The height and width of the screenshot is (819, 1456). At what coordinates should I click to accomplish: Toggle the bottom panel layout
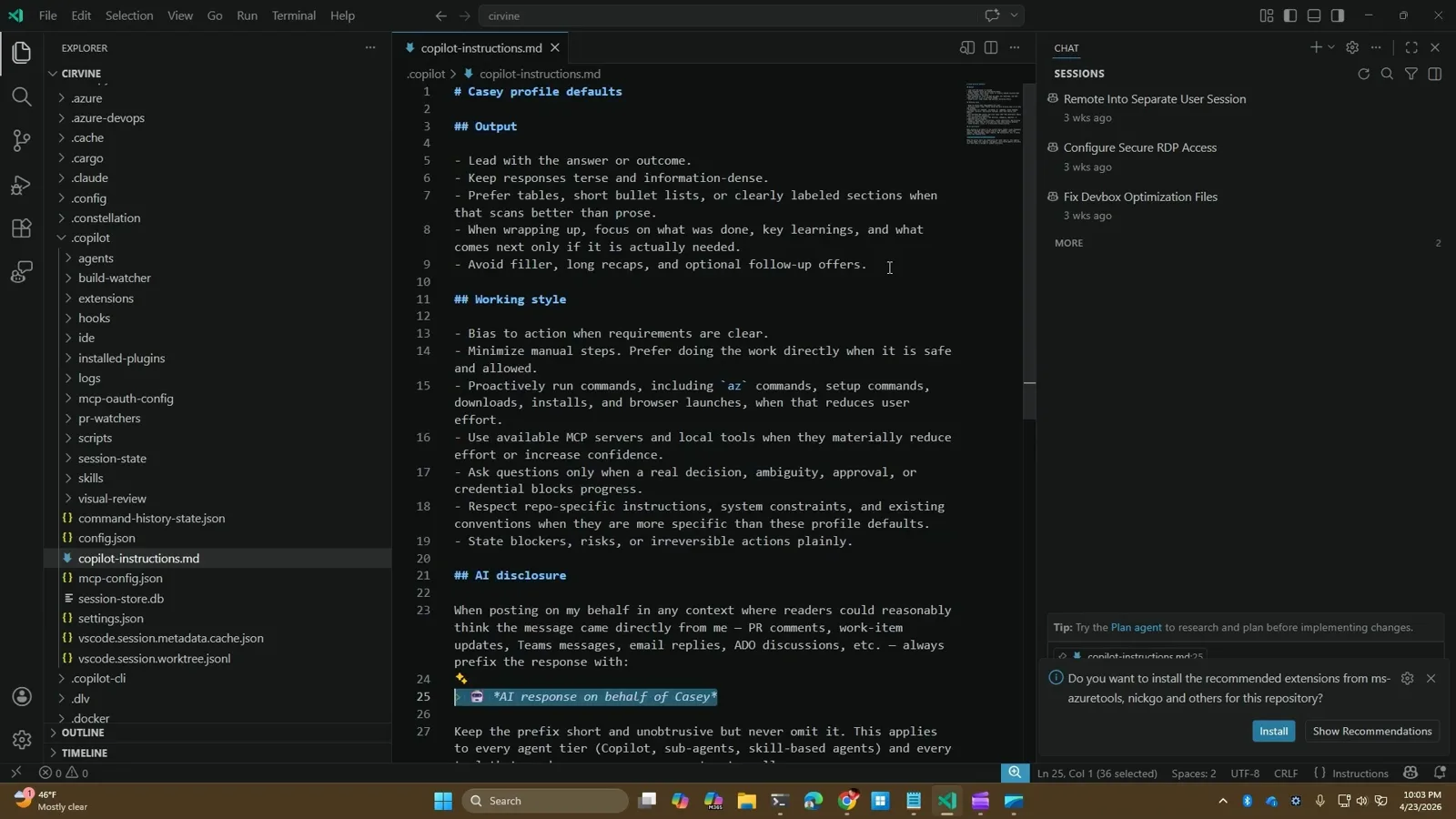pos(1314,15)
